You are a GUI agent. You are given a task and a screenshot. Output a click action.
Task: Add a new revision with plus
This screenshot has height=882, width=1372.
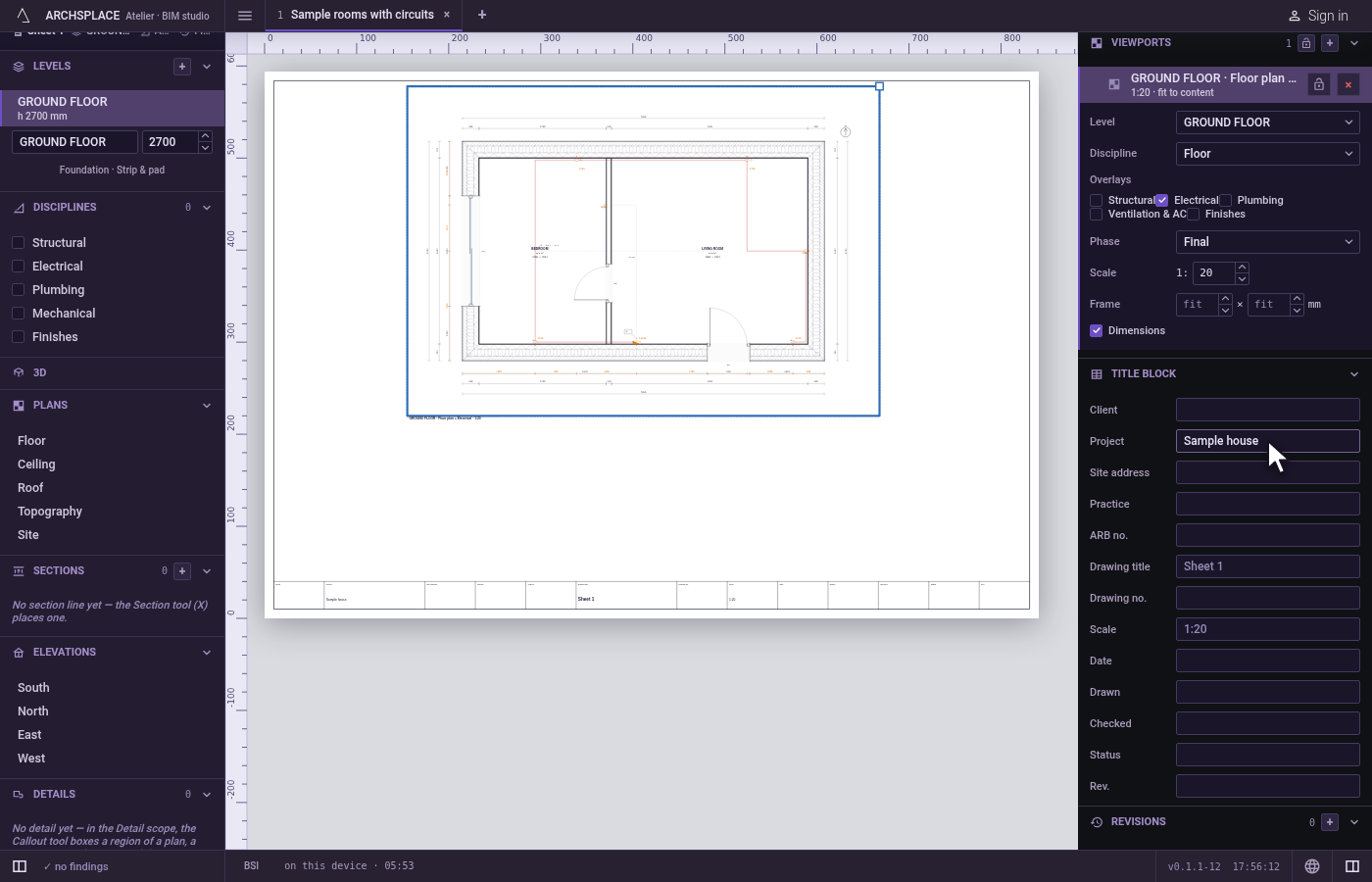[x=1330, y=822]
